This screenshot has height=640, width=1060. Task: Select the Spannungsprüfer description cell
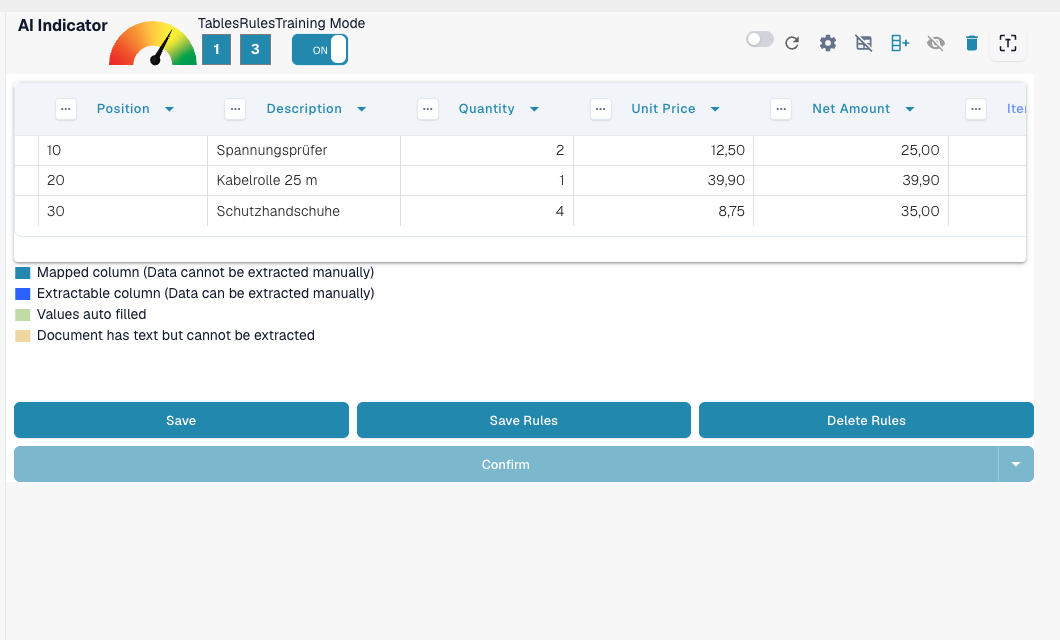(304, 150)
